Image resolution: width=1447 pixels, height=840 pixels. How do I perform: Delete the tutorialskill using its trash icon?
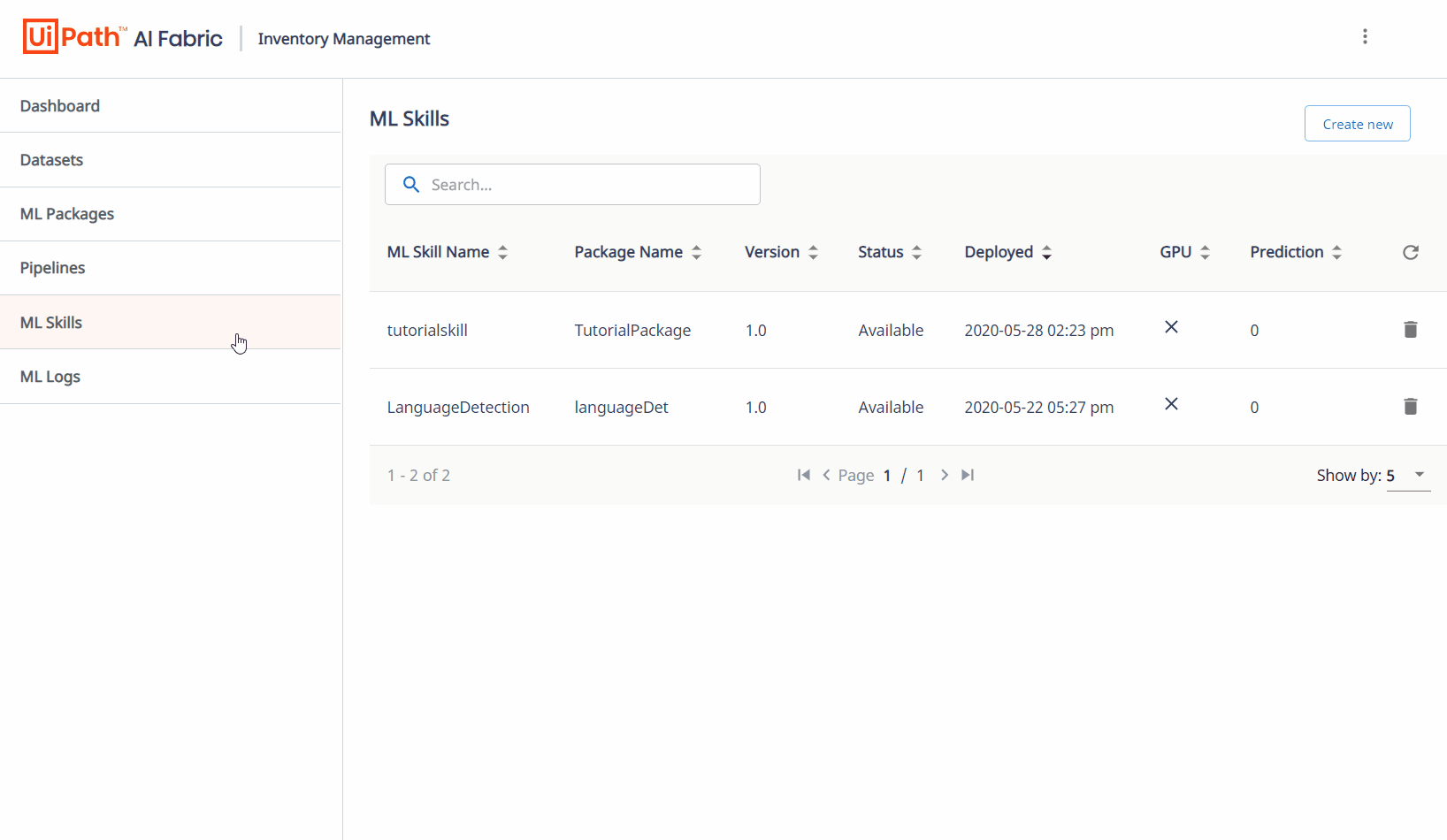click(1410, 329)
